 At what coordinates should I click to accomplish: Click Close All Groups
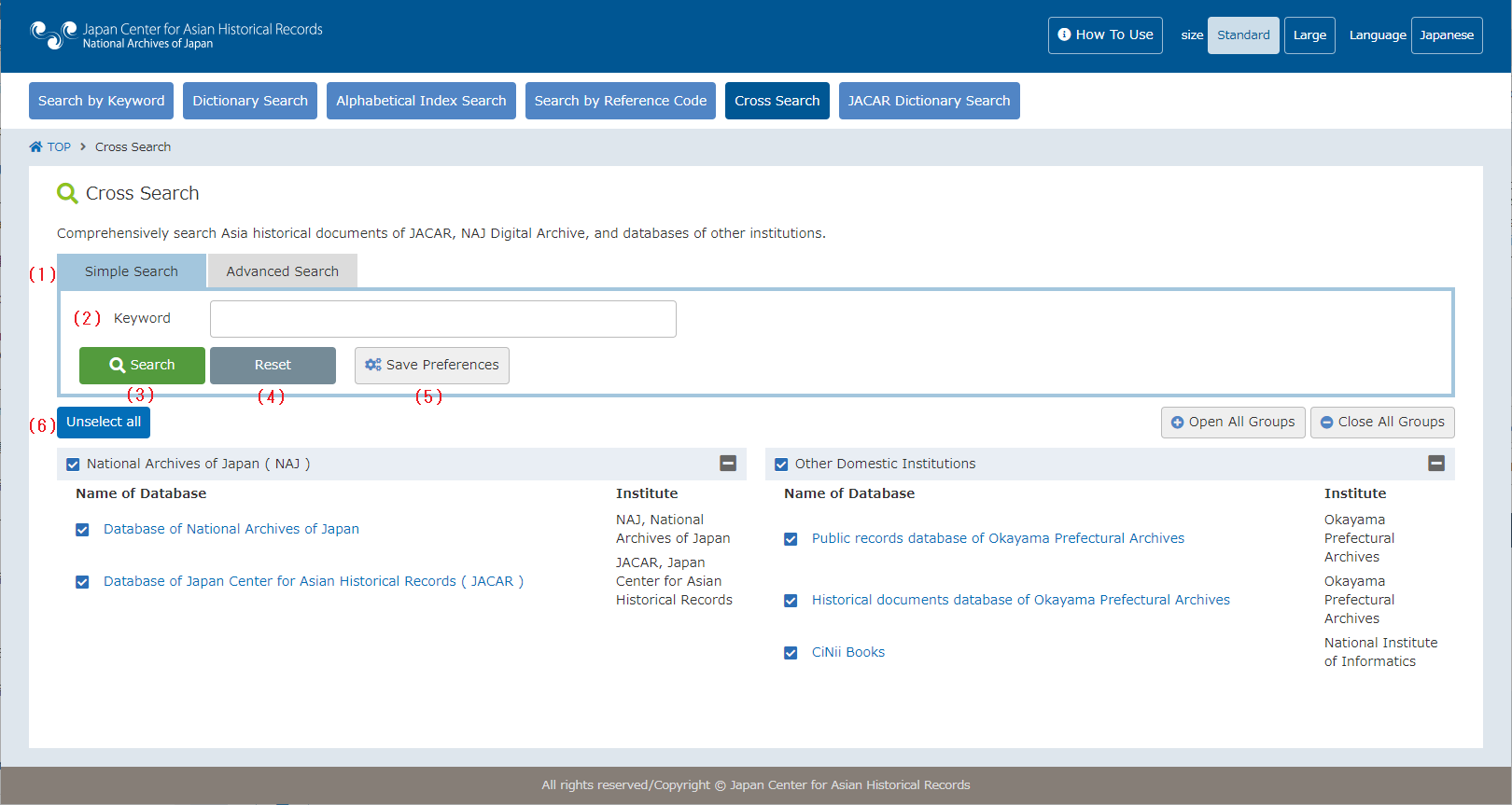coord(1382,423)
